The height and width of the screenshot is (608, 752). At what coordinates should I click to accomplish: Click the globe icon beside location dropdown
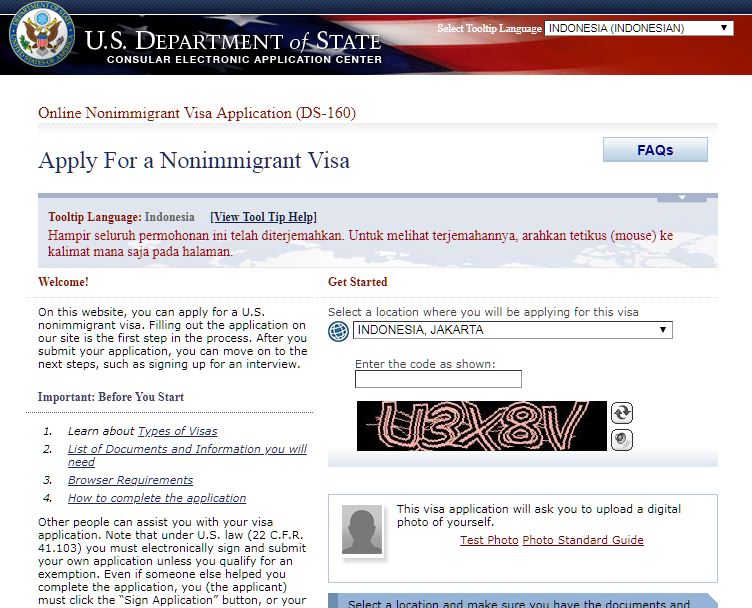coord(338,331)
